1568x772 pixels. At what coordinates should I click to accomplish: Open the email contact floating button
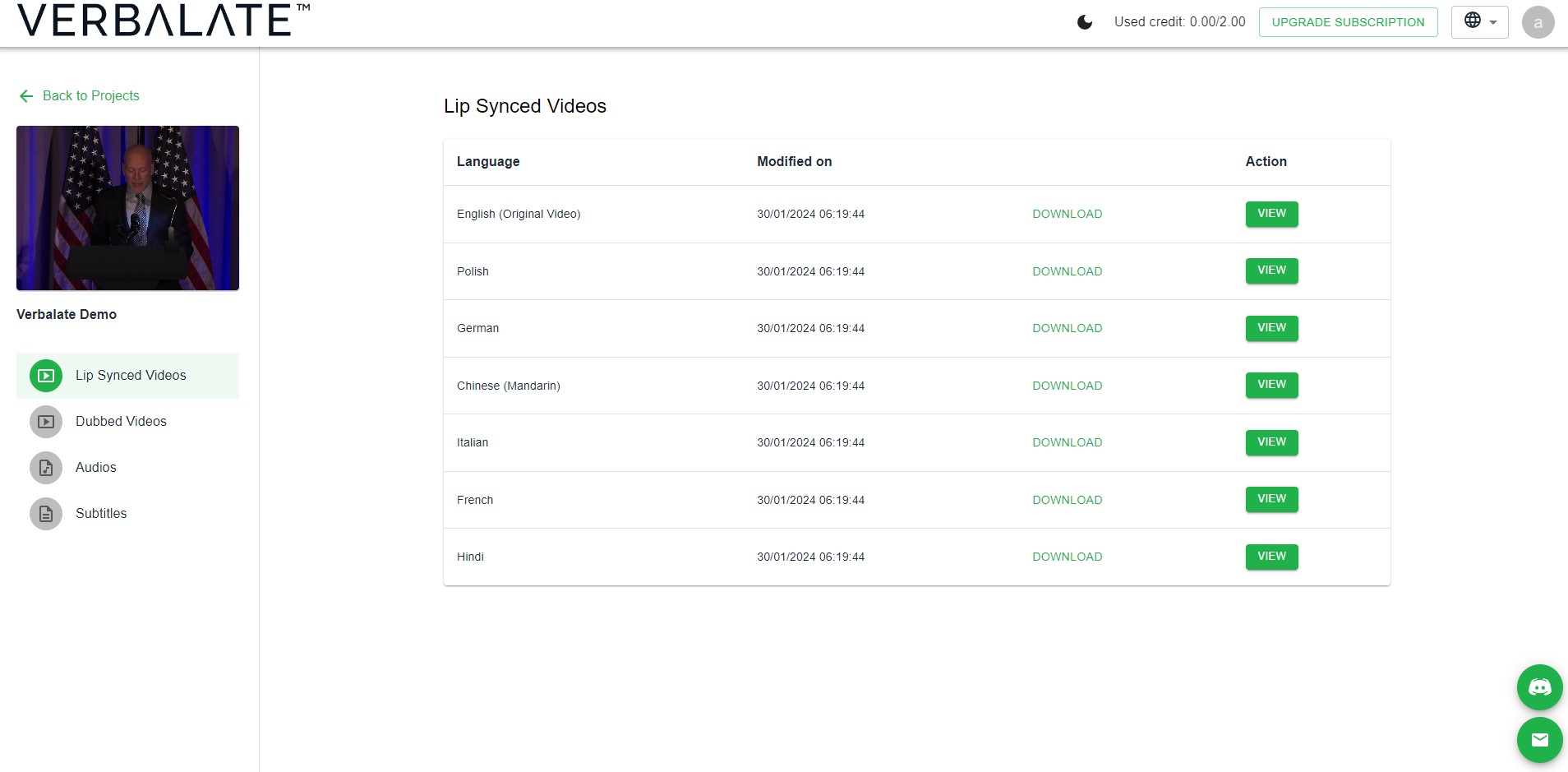1539,740
